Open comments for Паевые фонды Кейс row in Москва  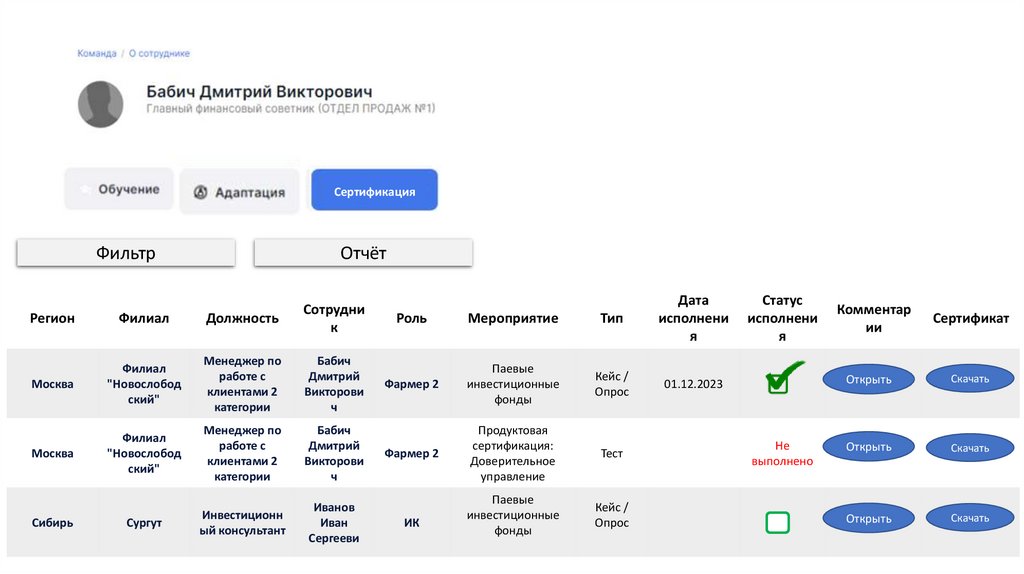tap(868, 379)
